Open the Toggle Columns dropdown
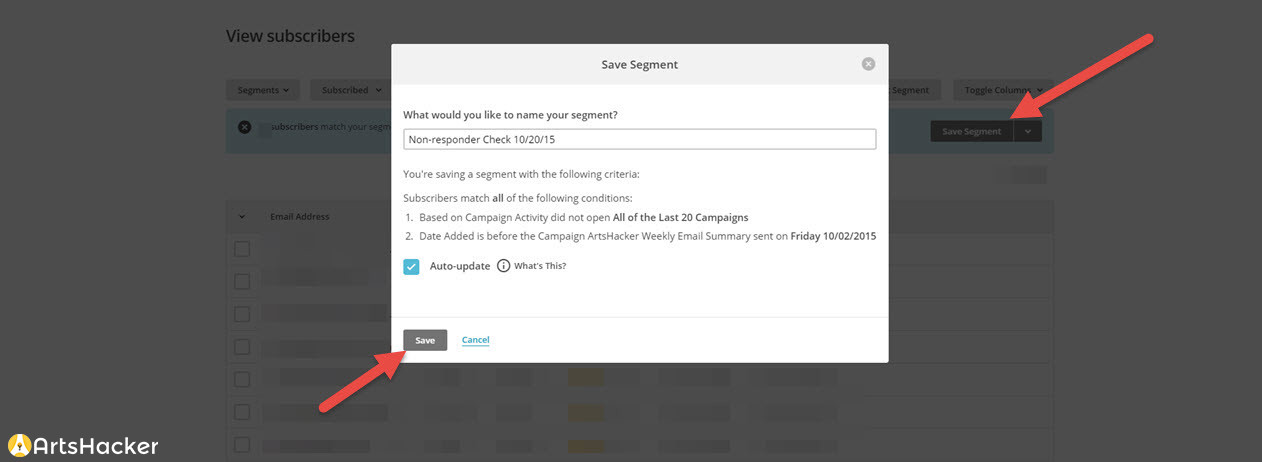 (x=1003, y=90)
